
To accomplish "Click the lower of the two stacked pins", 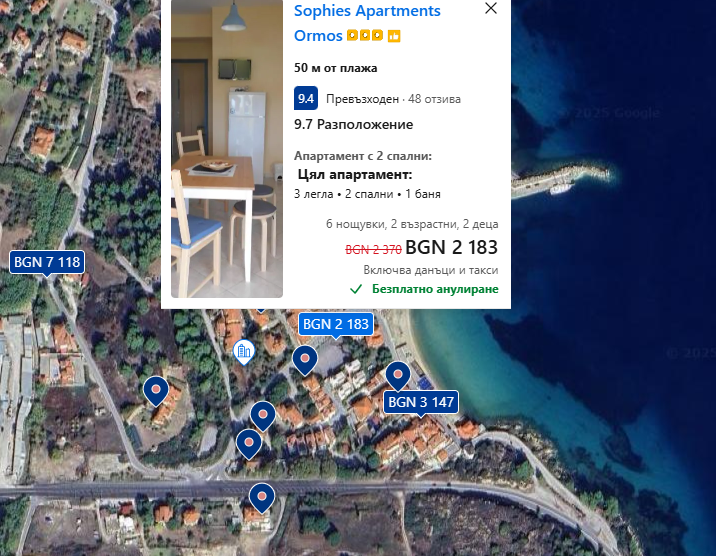I will coord(249,444).
